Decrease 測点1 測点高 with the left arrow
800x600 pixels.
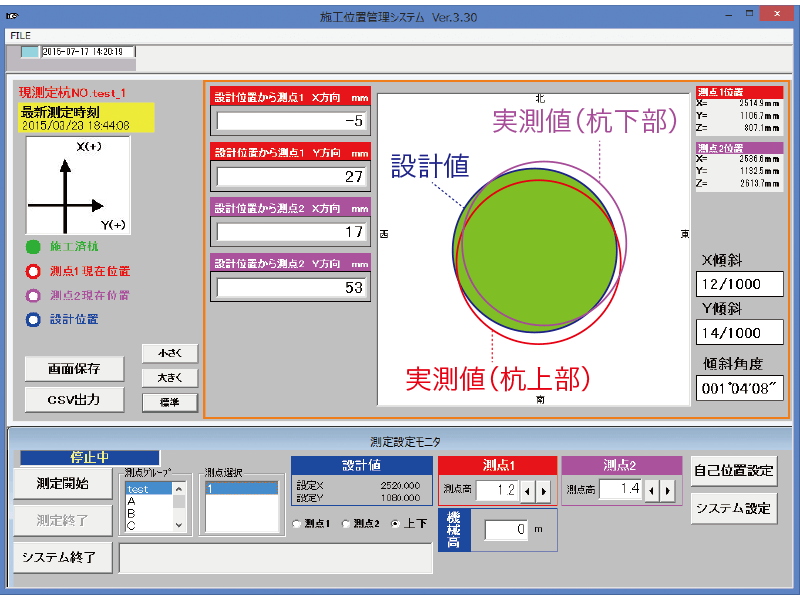click(528, 492)
